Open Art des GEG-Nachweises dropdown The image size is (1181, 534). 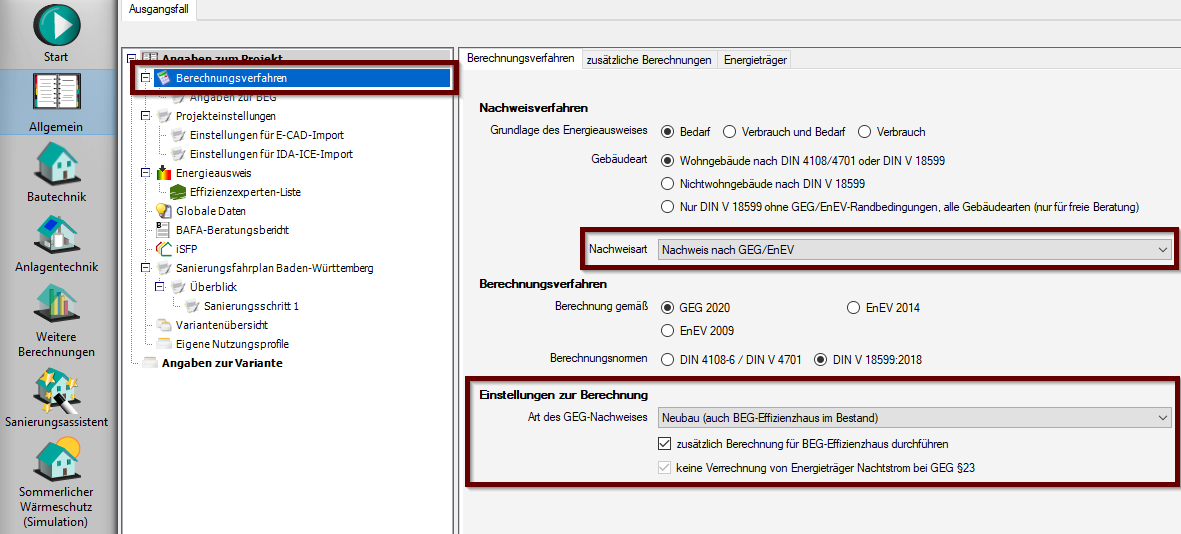[x=915, y=417]
